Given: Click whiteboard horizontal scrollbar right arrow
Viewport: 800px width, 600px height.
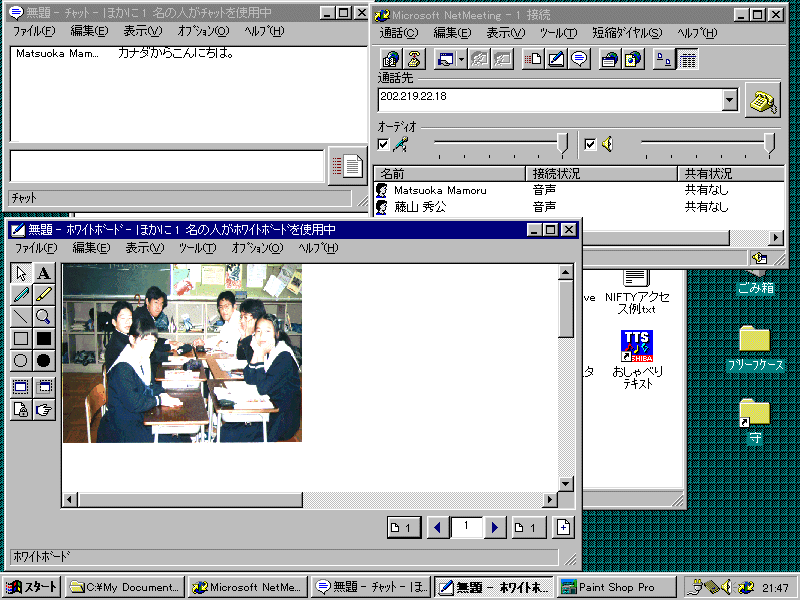Looking at the screenshot, I should click(x=549, y=499).
